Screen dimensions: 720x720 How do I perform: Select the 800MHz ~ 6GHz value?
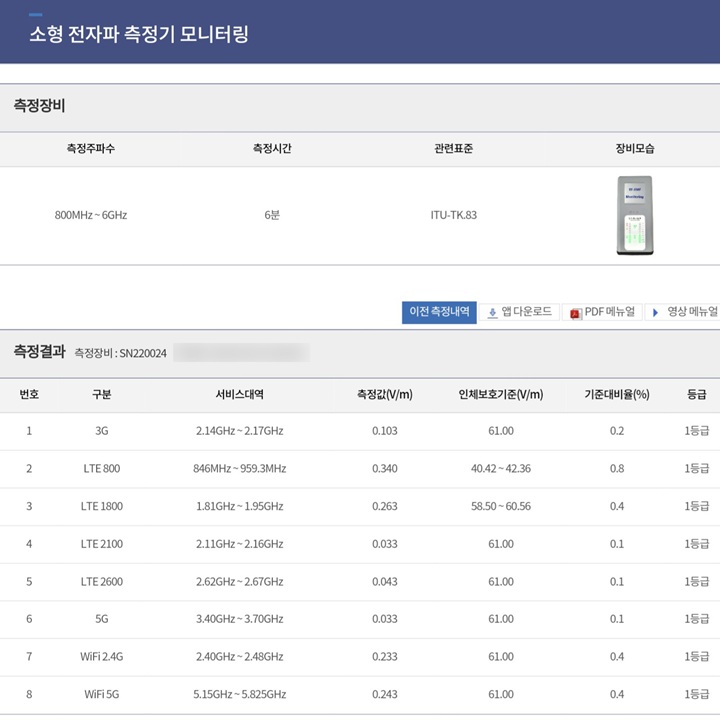[x=90, y=215]
